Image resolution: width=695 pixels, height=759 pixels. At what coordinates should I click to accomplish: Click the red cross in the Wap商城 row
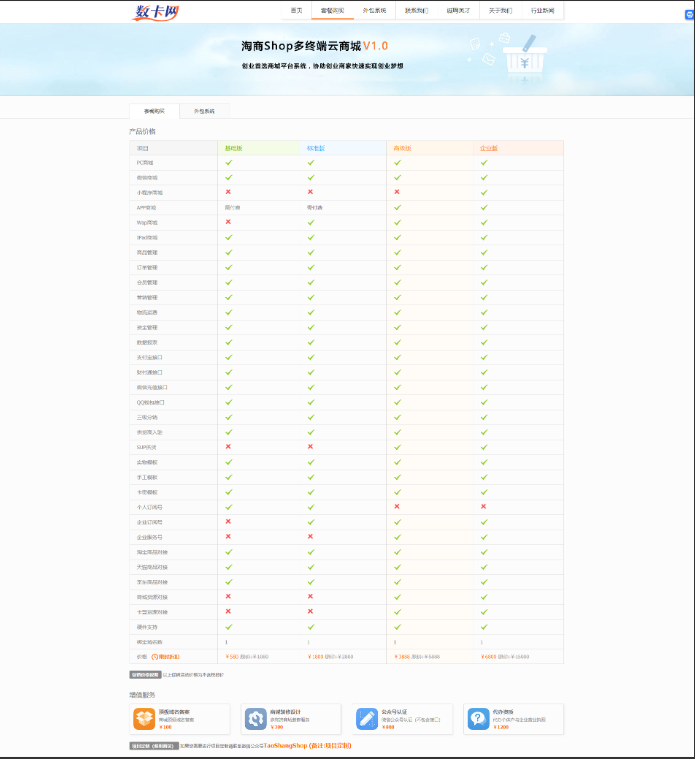[228, 222]
